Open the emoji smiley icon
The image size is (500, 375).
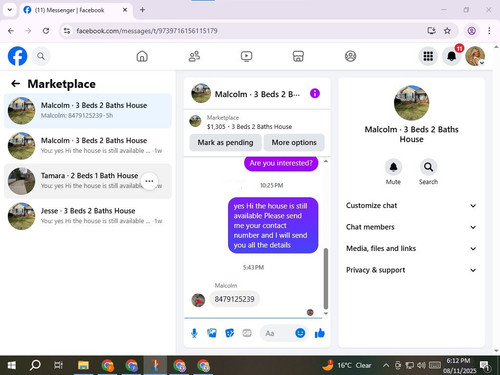click(x=300, y=333)
